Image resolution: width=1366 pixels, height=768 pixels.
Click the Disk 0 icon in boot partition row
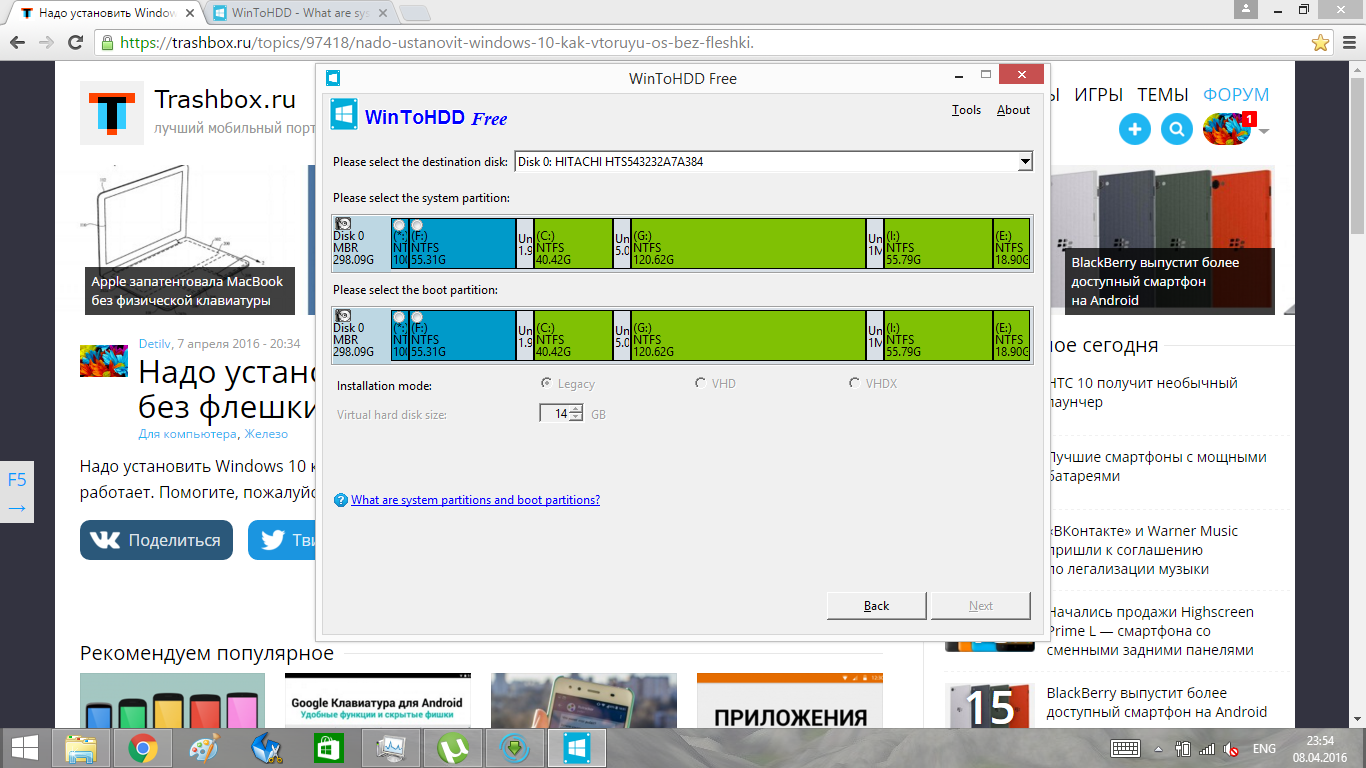[343, 316]
